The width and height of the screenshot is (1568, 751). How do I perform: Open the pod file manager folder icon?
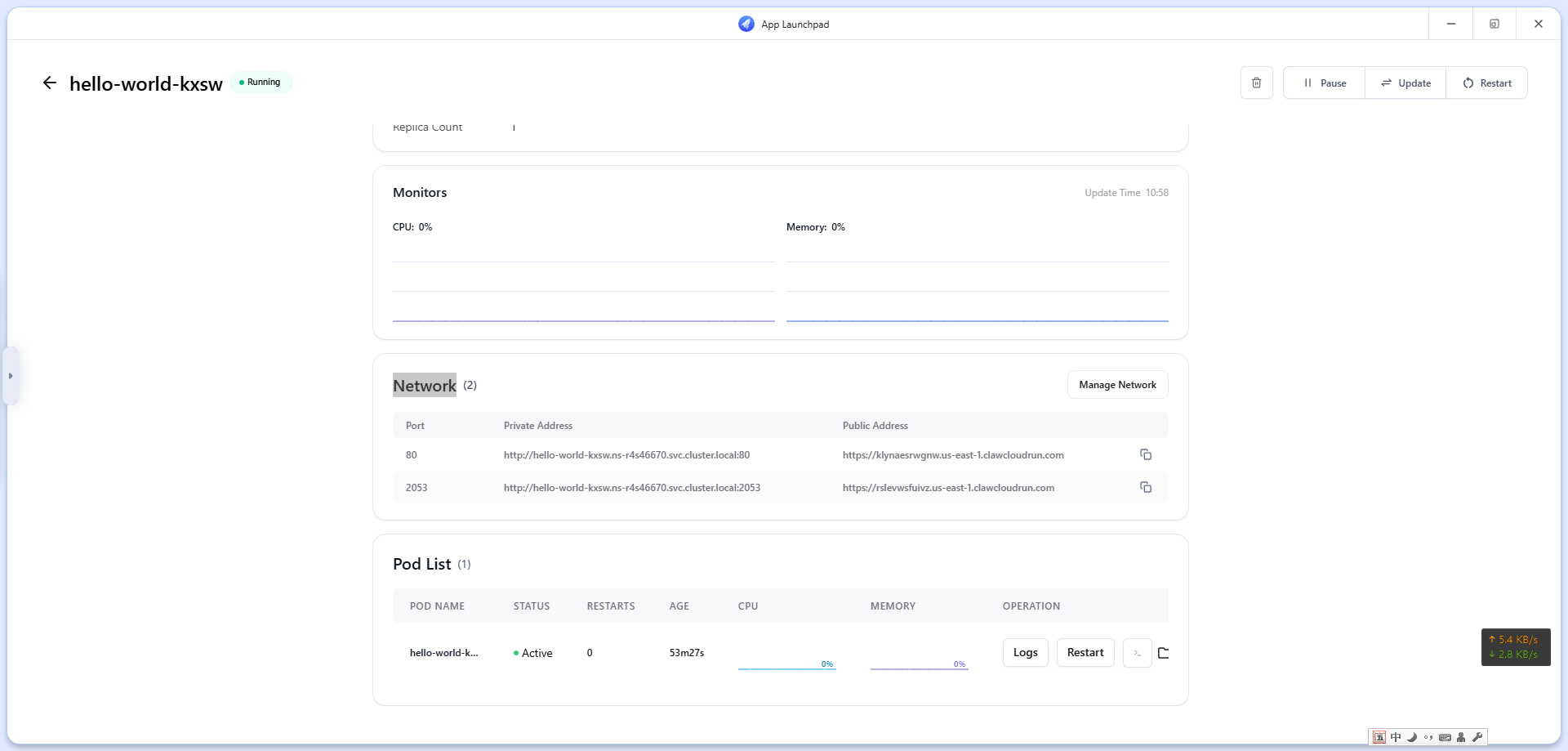tap(1164, 653)
